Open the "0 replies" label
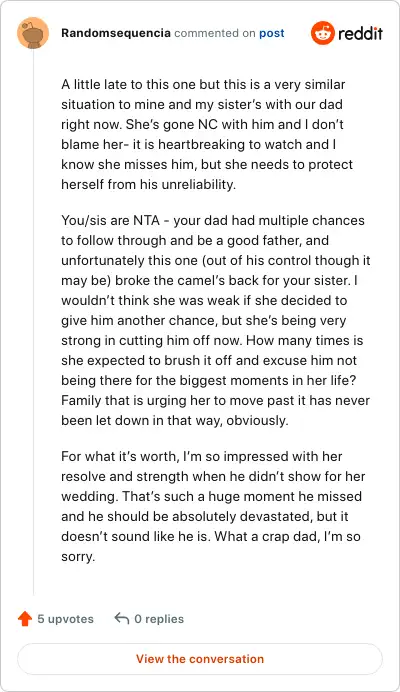 [x=159, y=619]
